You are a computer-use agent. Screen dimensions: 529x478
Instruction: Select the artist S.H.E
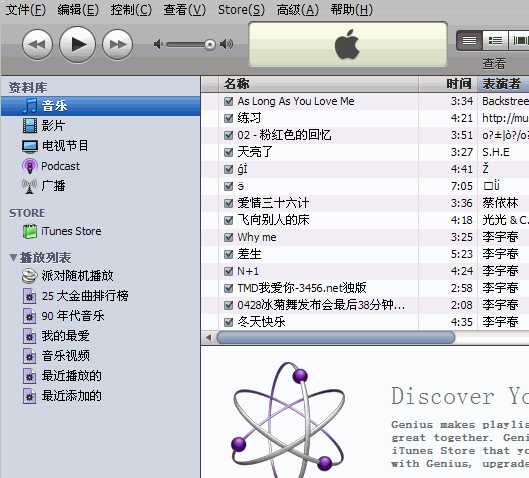[x=496, y=152]
